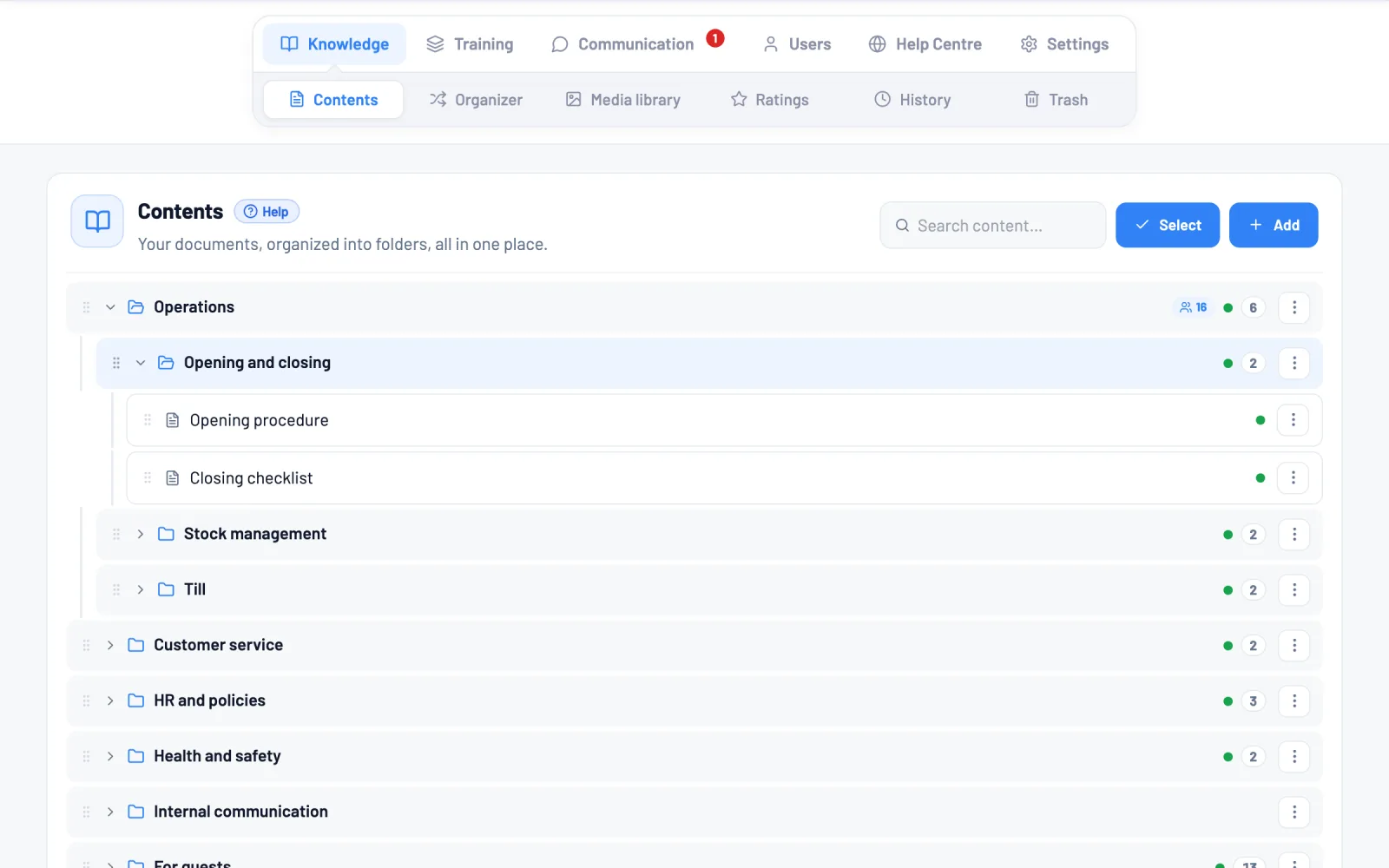Focus the Search content field
This screenshot has width=1389, height=868.
(x=992, y=226)
